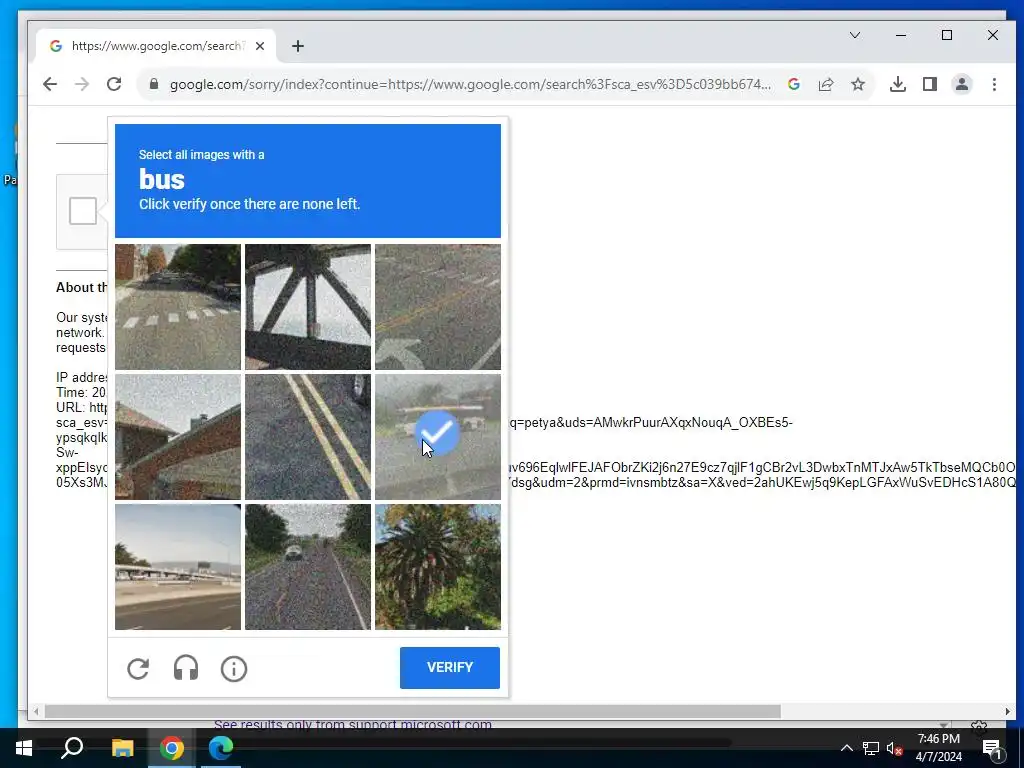The image size is (1024, 768).
Task: Expand the tab search chevron
Action: (x=855, y=35)
